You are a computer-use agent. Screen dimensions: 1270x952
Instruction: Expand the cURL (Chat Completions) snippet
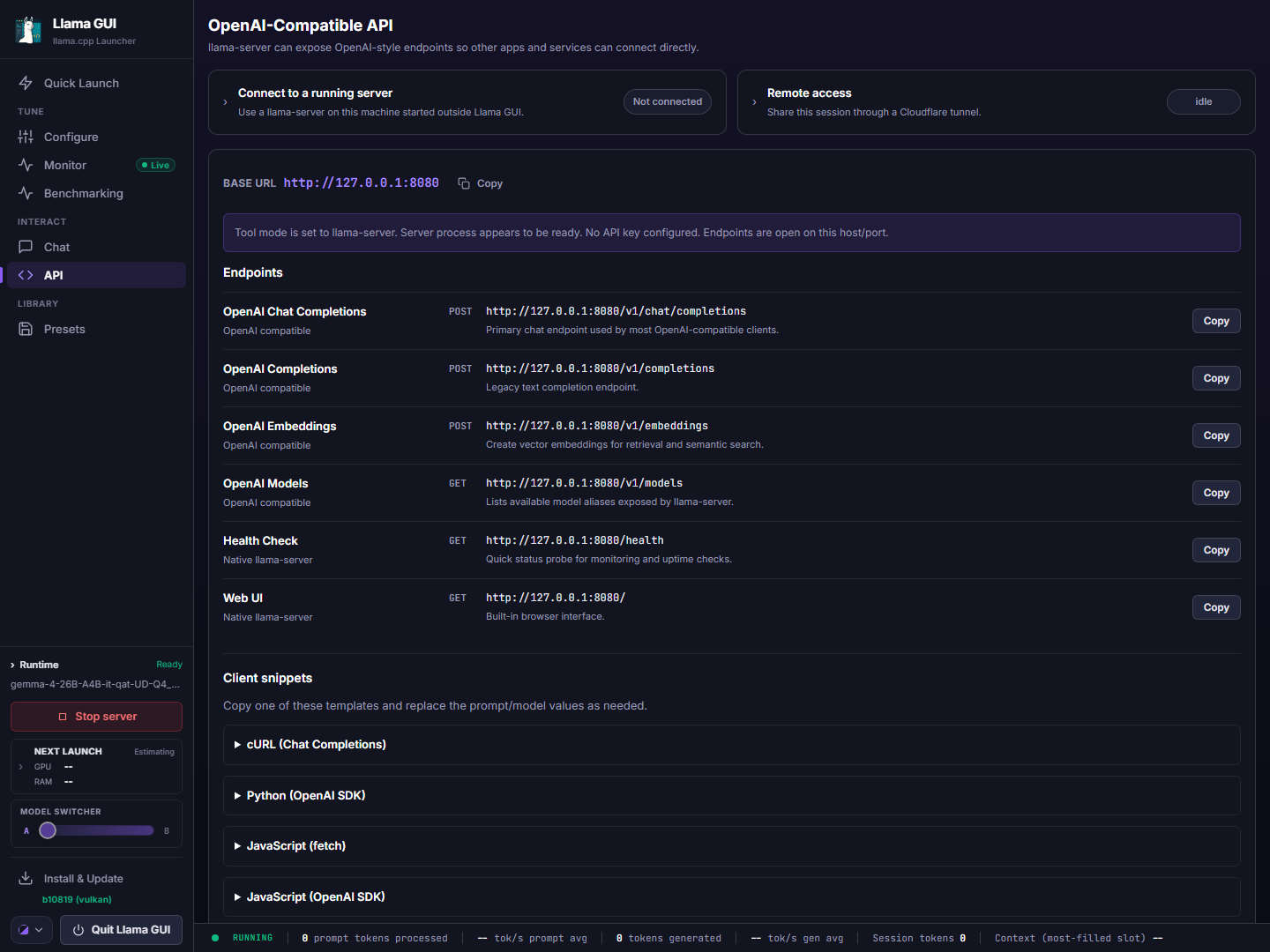731,745
